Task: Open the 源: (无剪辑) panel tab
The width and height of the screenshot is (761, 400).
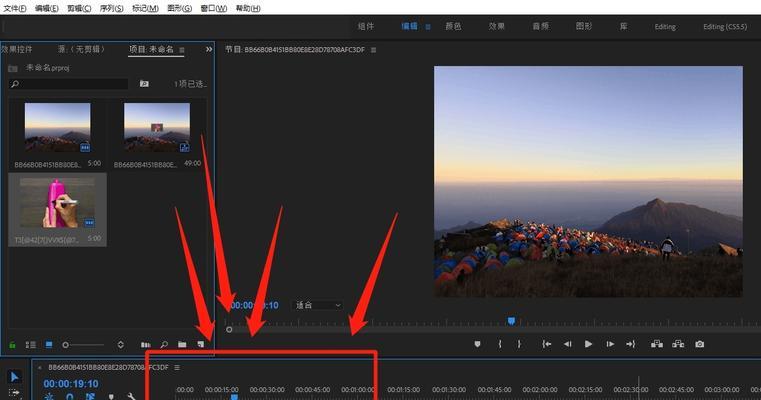Action: pos(81,49)
